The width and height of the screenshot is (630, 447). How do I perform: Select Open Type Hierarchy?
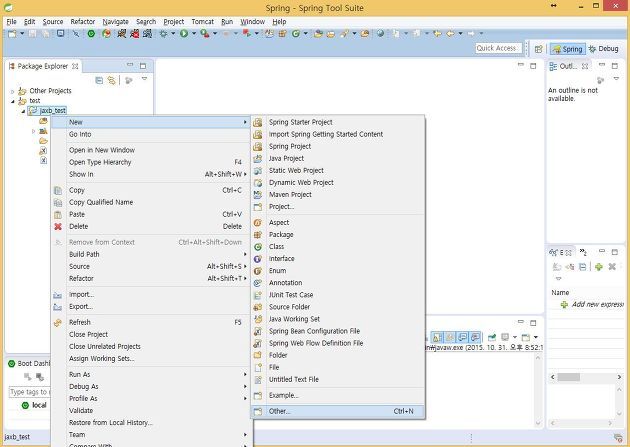click(151, 162)
